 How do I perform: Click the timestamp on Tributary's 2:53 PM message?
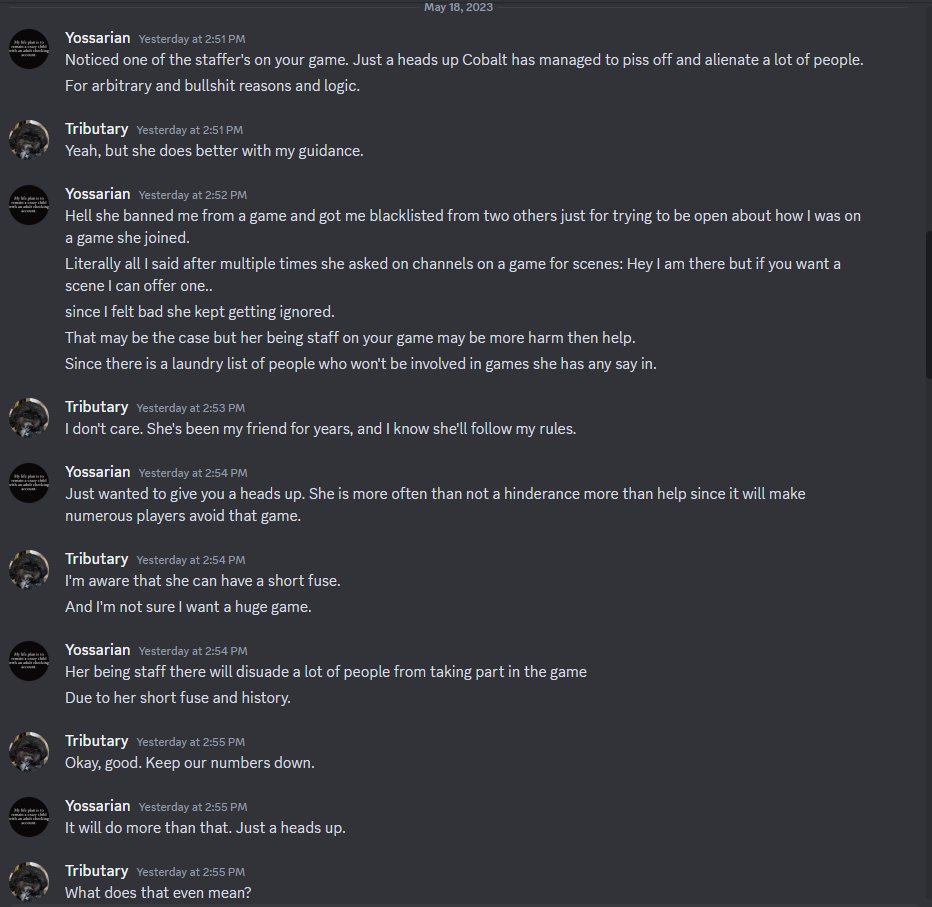pyautogui.click(x=189, y=408)
